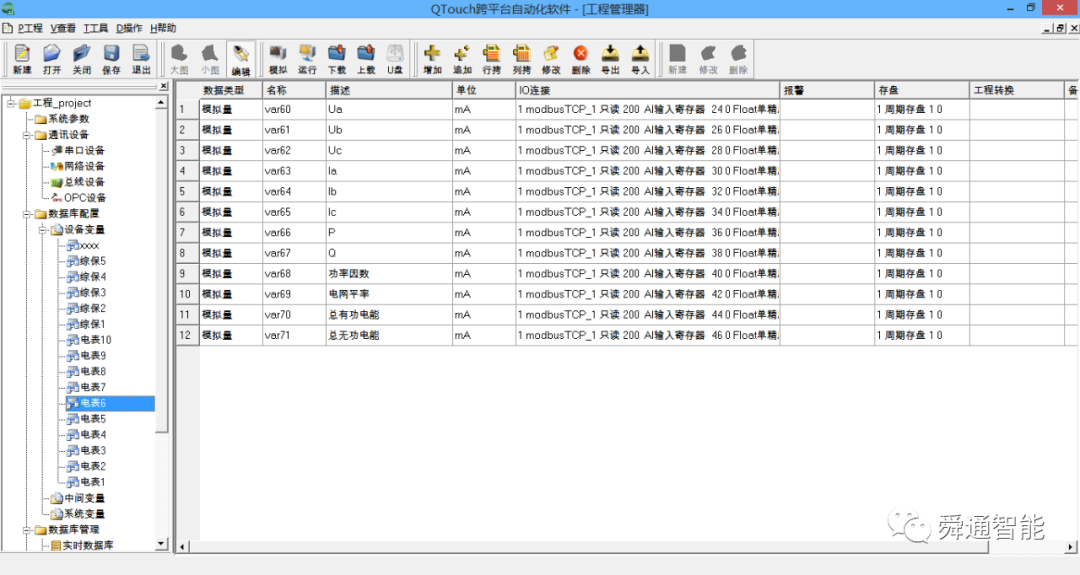Click the tree panel scroll up arrow
This screenshot has height=575, width=1080.
pyautogui.click(x=161, y=103)
